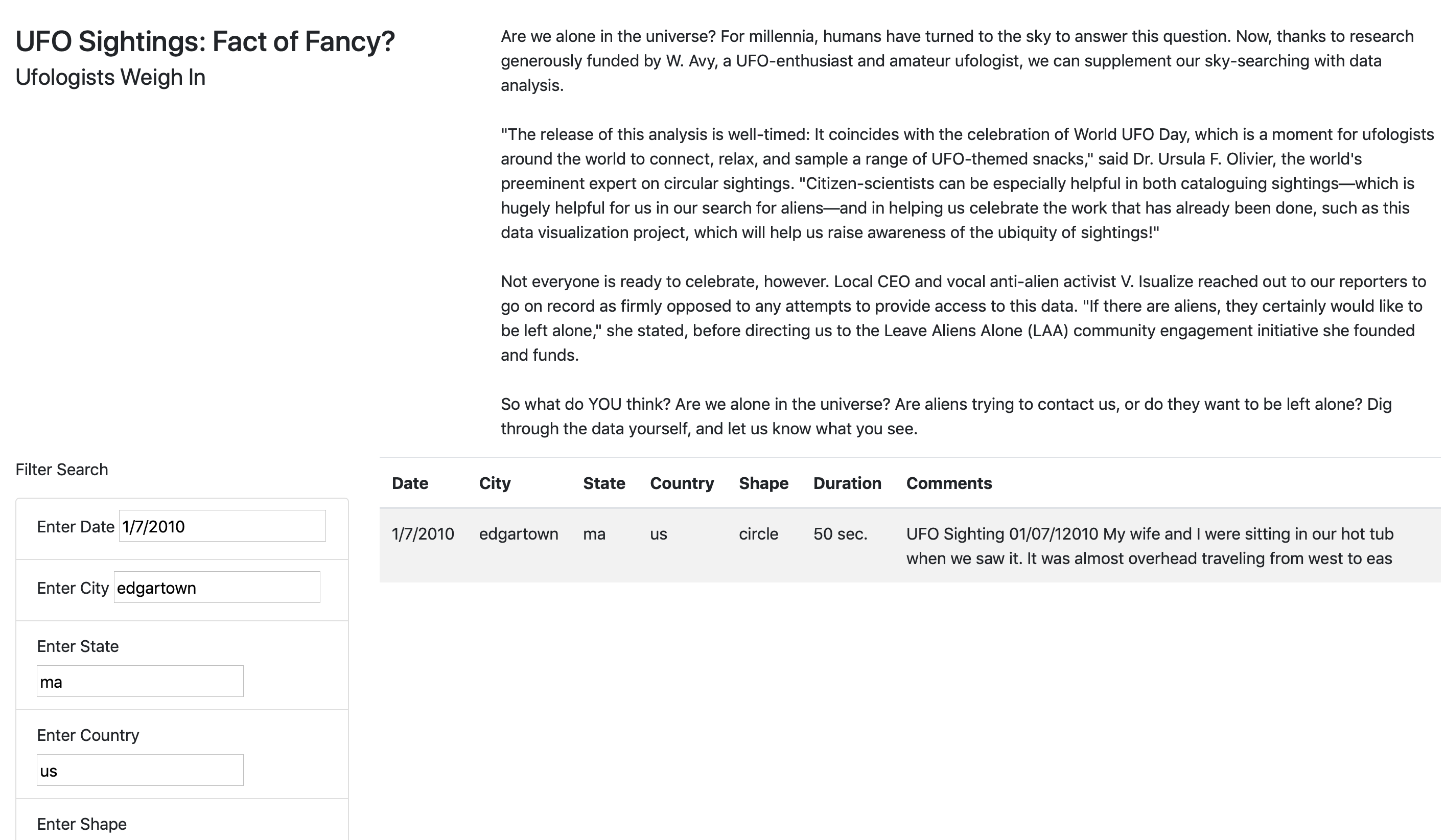This screenshot has width=1445, height=840.
Task: Select the Shape column header
Action: pyautogui.click(x=764, y=483)
